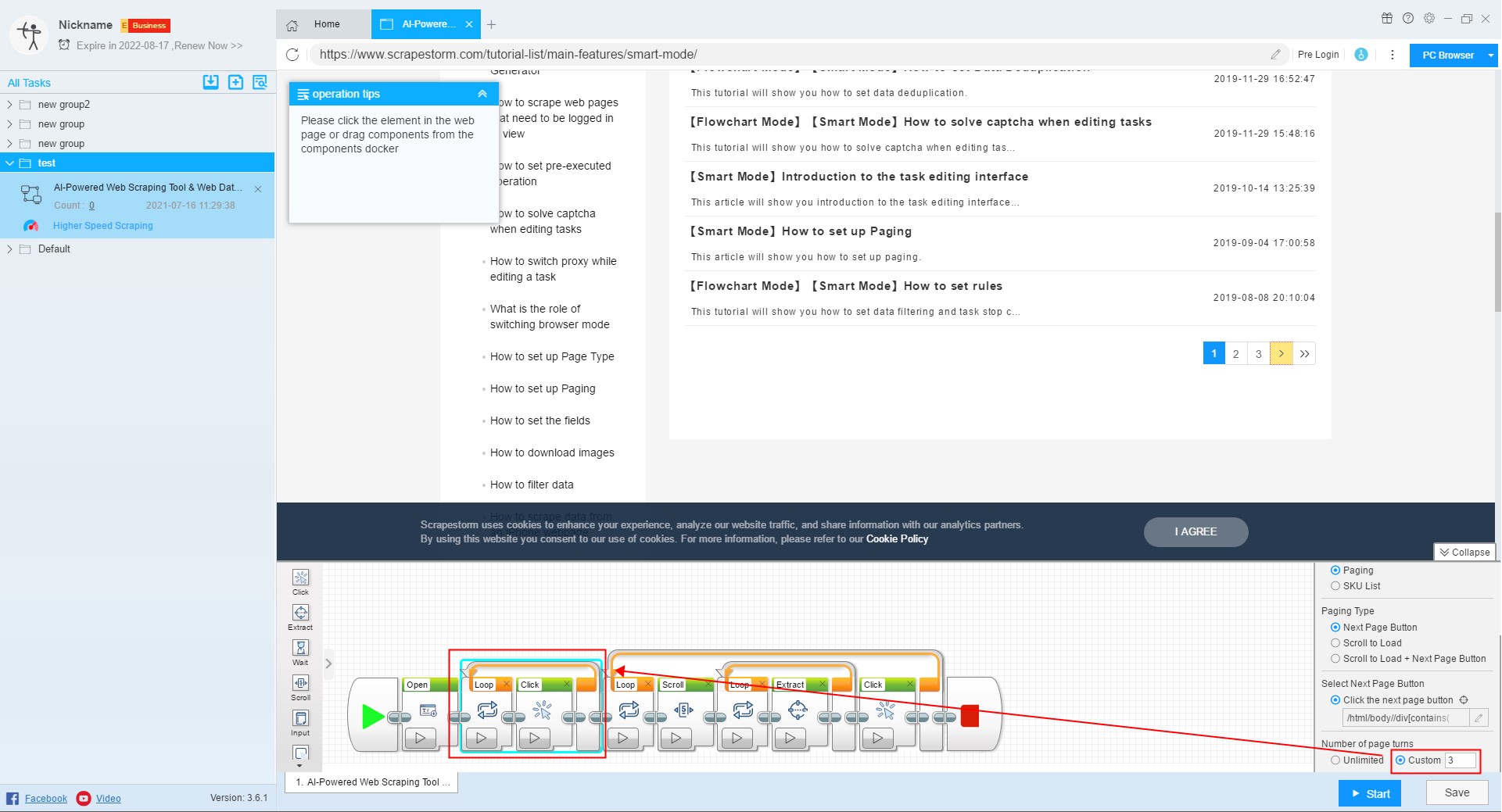Image resolution: width=1502 pixels, height=812 pixels.
Task: Select the Scroll component in the palette
Action: [300, 687]
